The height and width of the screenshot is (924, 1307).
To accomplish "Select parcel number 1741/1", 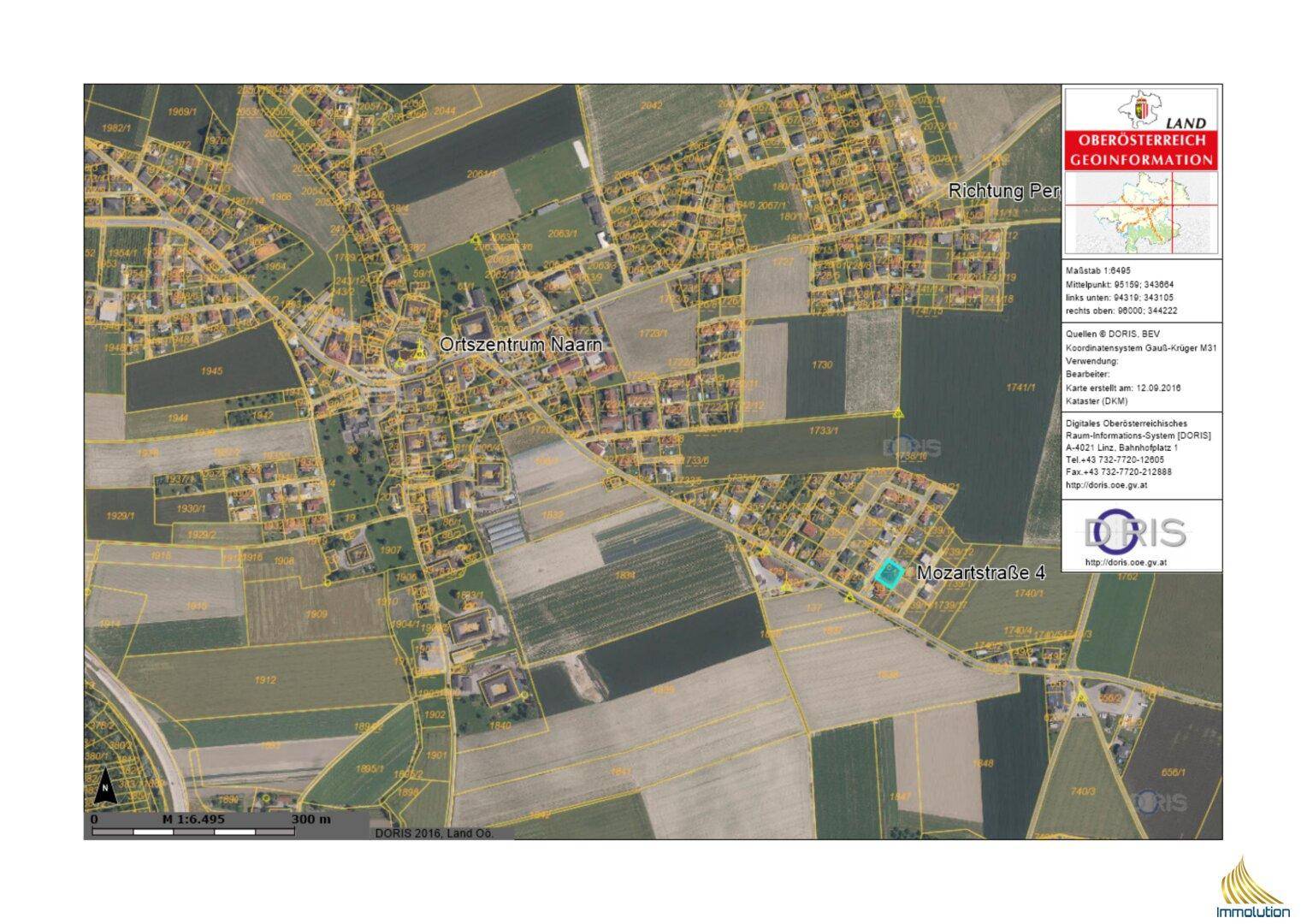I will pyautogui.click(x=1020, y=388).
